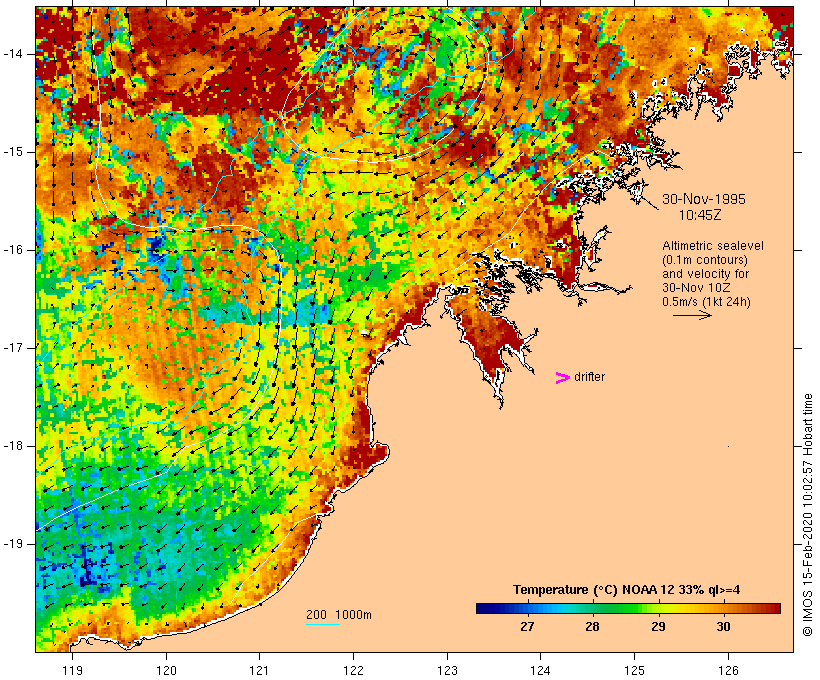820x680 pixels.
Task: Click the '0.5m/s (1kt 24h)' scale text
Action: point(707,302)
